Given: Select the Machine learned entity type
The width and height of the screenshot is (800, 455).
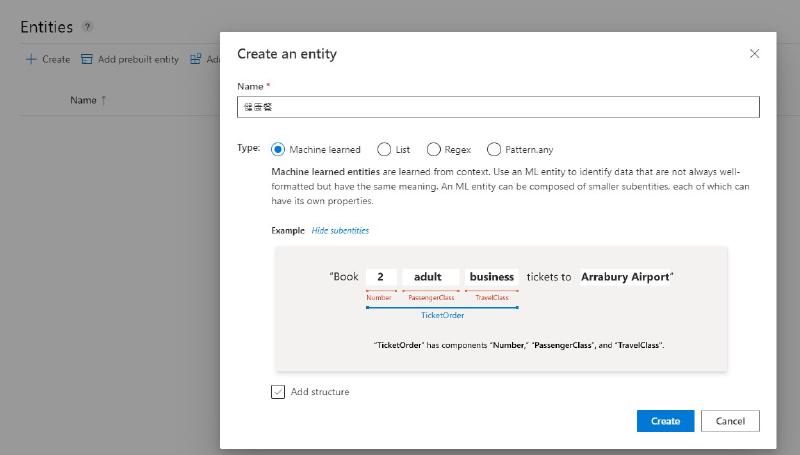Looking at the screenshot, I should (278, 149).
